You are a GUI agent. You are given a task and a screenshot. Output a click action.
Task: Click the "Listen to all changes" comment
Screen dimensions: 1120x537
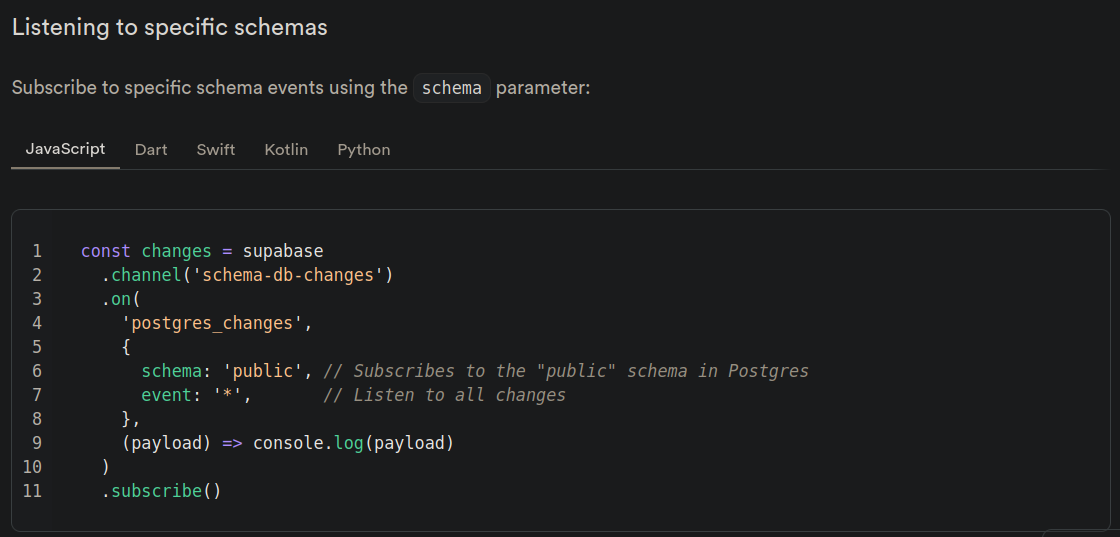[445, 395]
